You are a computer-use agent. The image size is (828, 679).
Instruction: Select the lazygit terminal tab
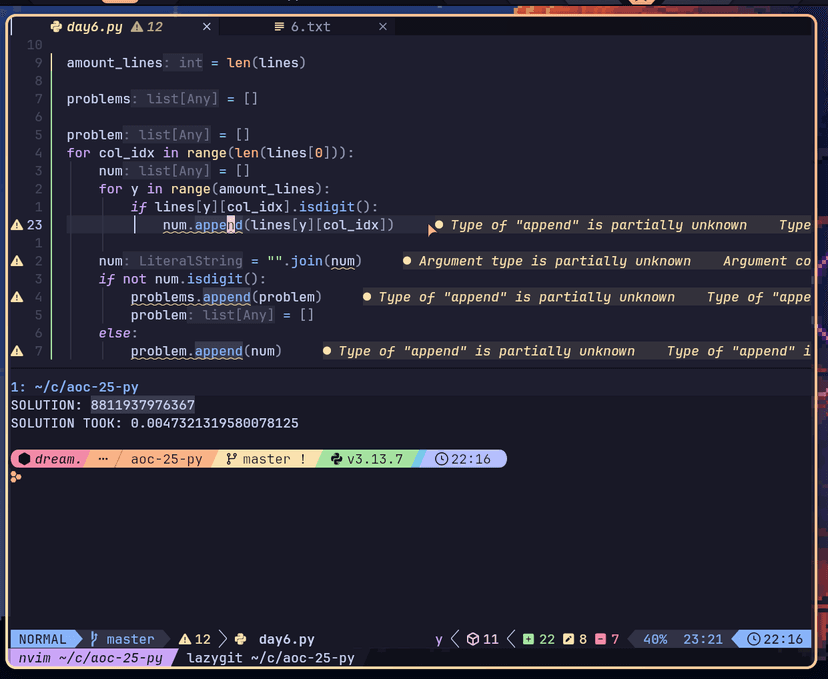coord(270,658)
